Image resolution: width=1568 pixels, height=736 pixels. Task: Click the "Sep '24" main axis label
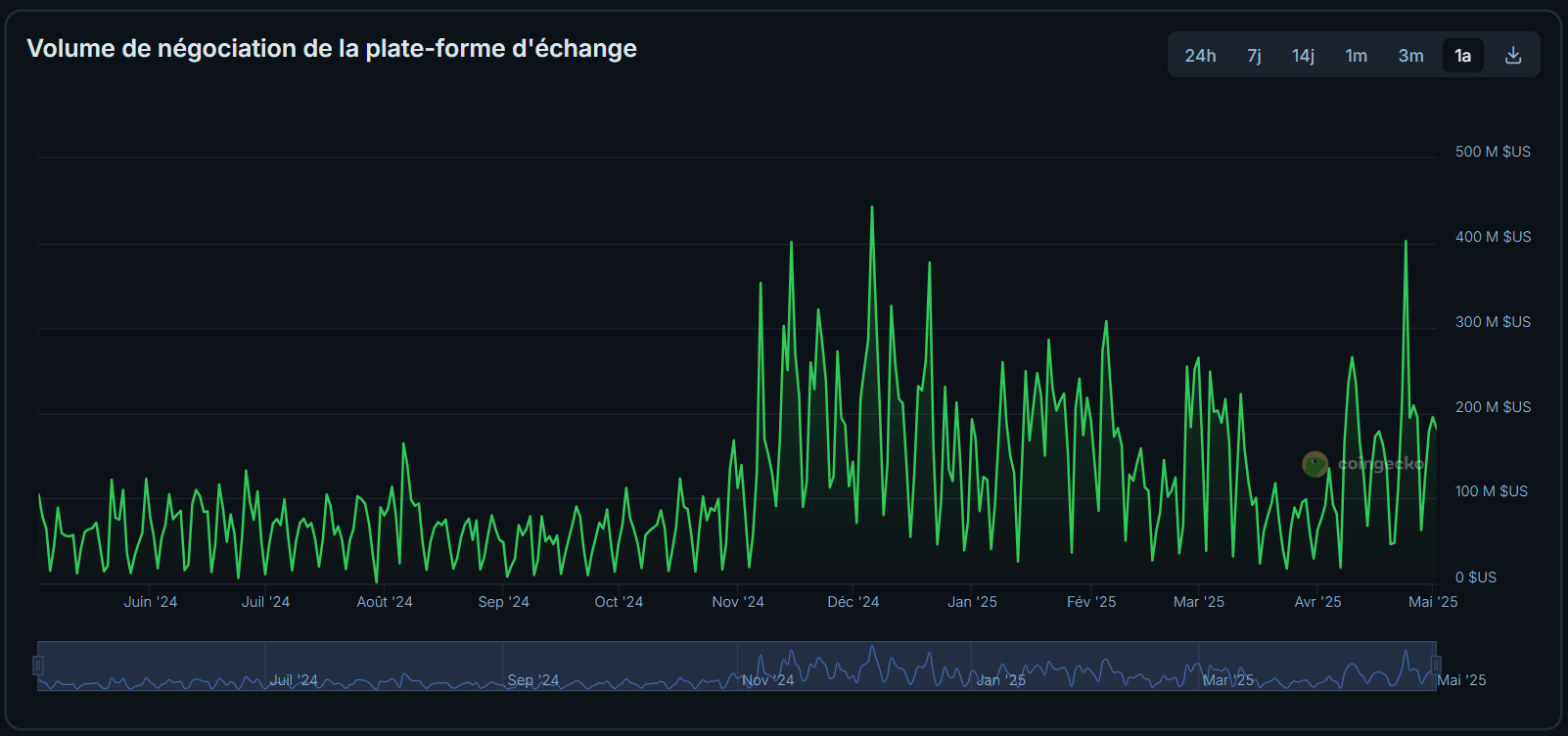click(x=503, y=602)
